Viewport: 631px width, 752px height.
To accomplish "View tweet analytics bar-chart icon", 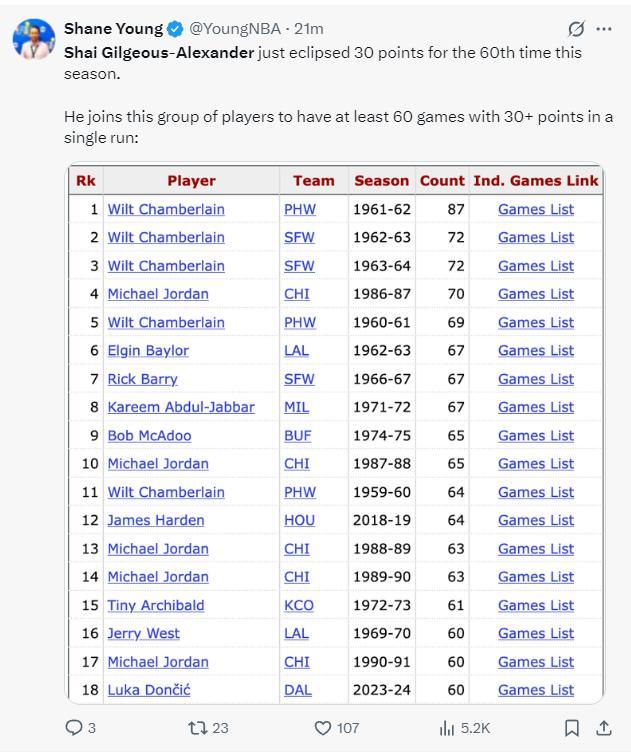I will click(447, 728).
